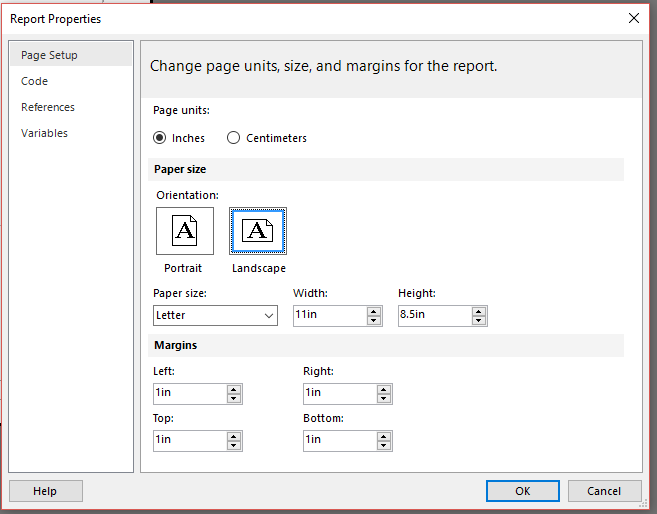Choose Inches as page units
Viewport: 657px width, 514px height.
tap(160, 138)
